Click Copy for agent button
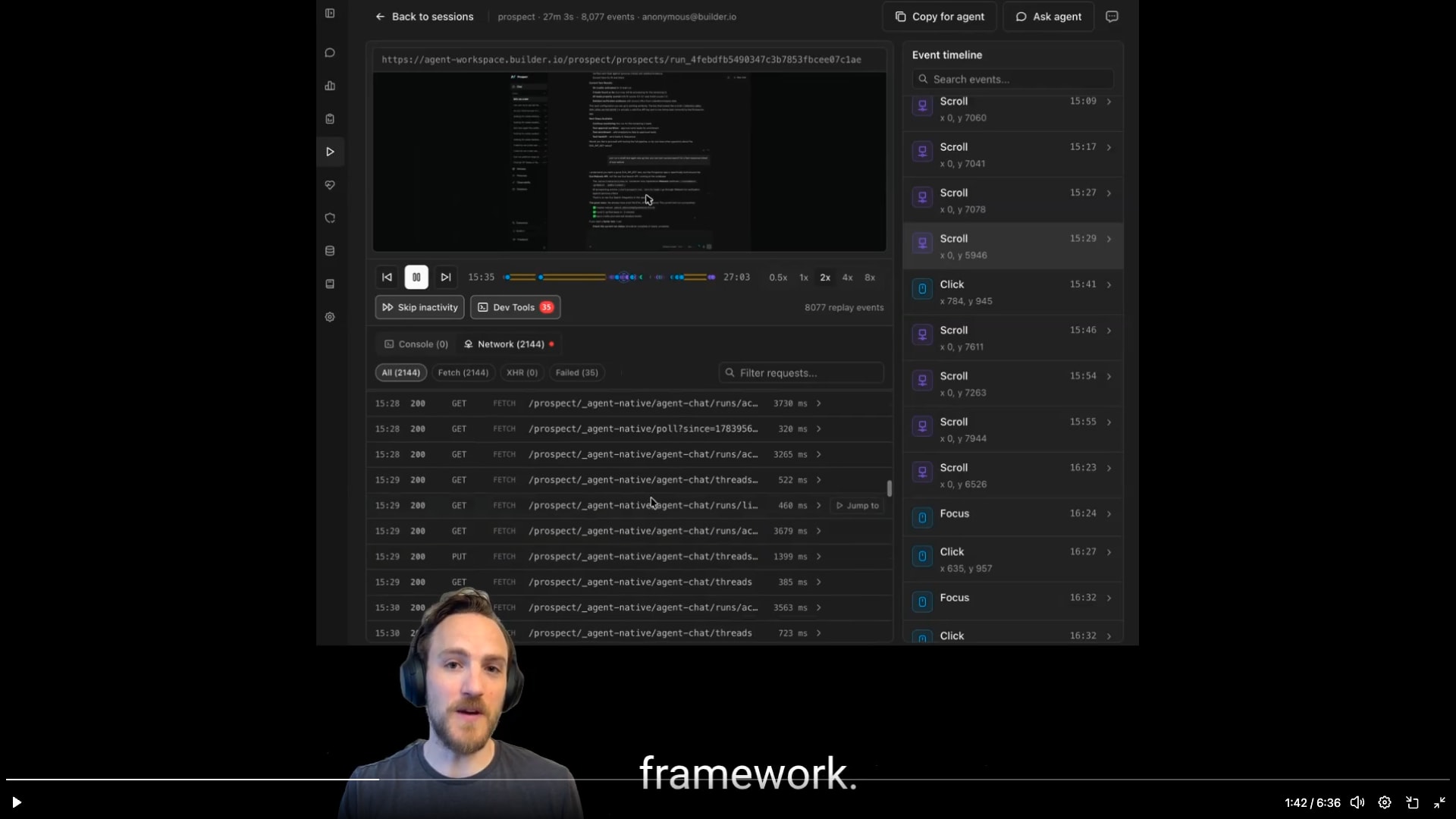1456x819 pixels. 940,17
